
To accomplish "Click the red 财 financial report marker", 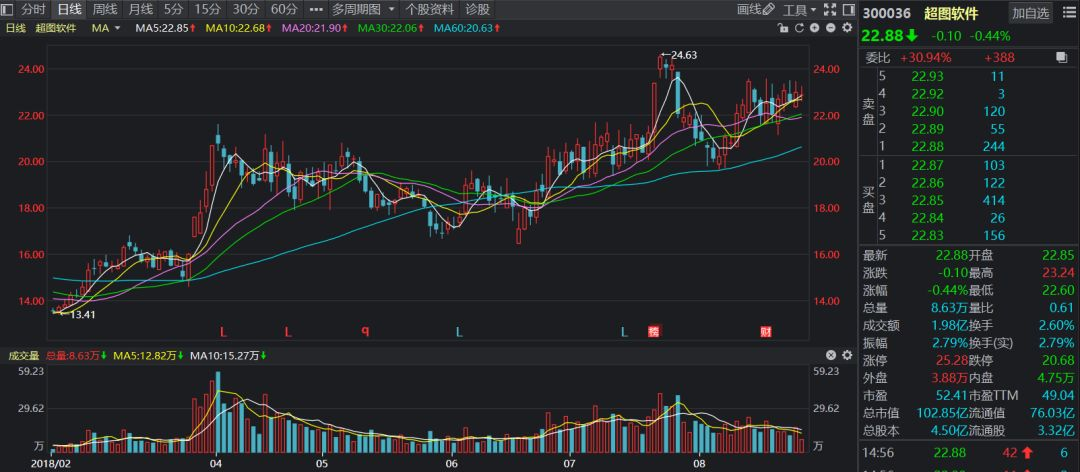I will click(765, 332).
